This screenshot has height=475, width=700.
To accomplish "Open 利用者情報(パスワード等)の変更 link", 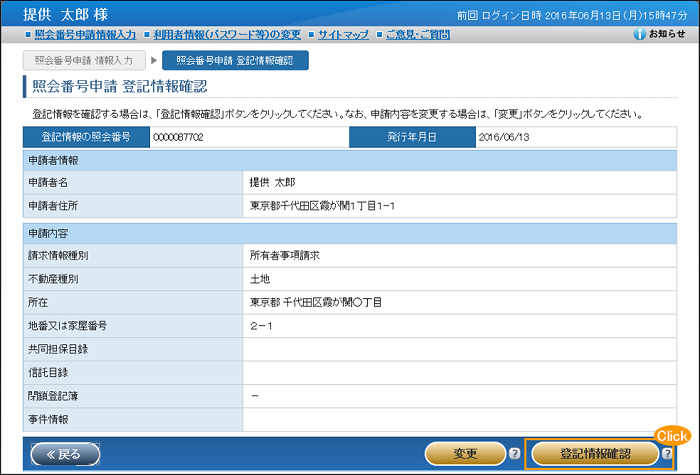I will coord(227,34).
